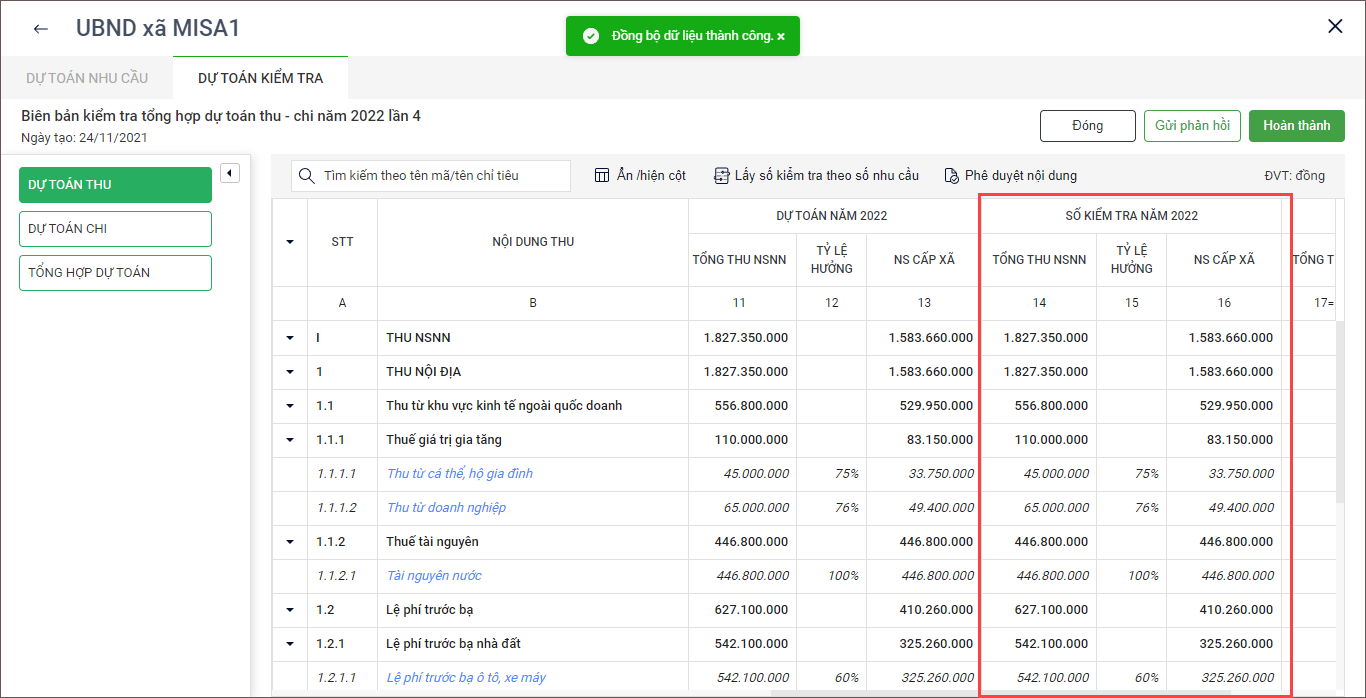Click the back arrow beside UBND xã MISA1

pos(40,28)
